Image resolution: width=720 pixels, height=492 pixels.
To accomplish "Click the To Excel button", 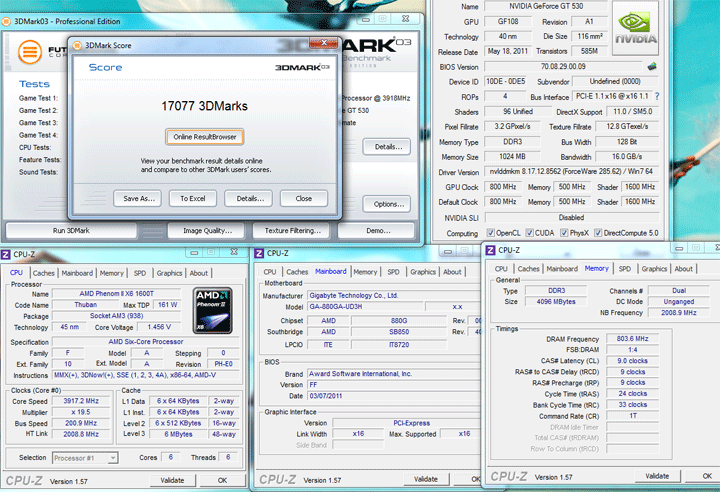I will pyautogui.click(x=193, y=198).
